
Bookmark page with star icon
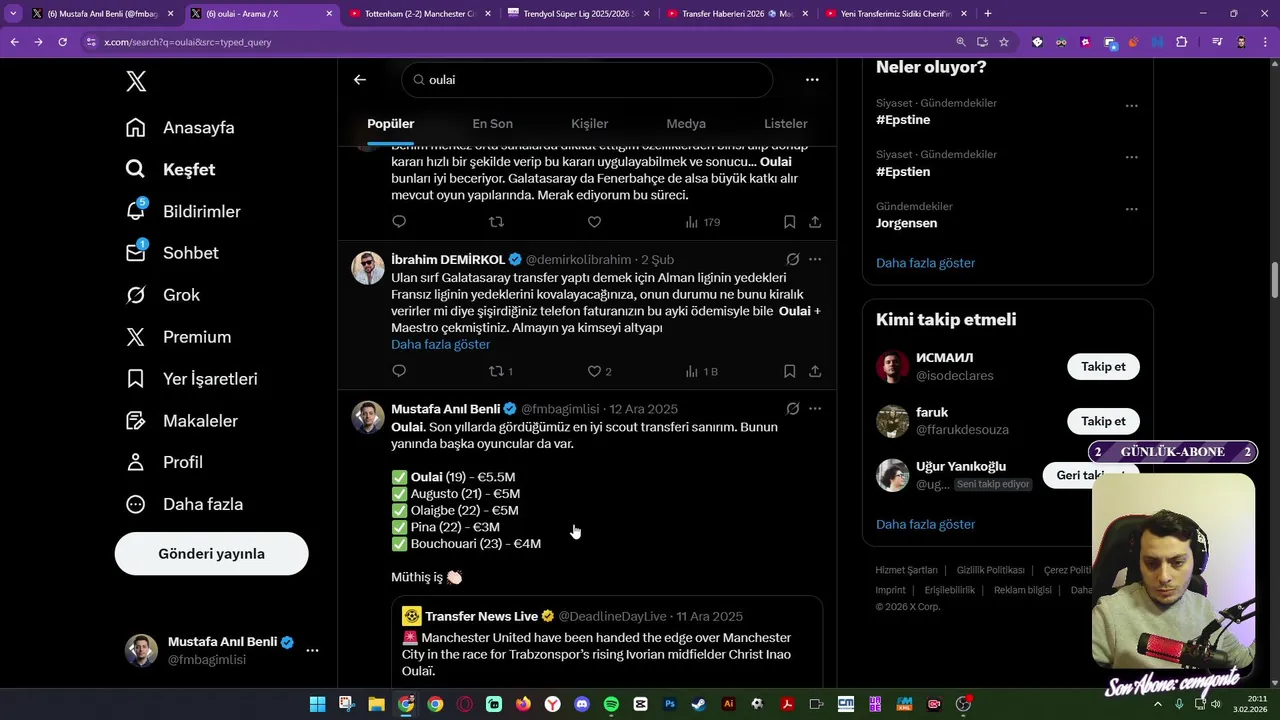click(x=1004, y=42)
